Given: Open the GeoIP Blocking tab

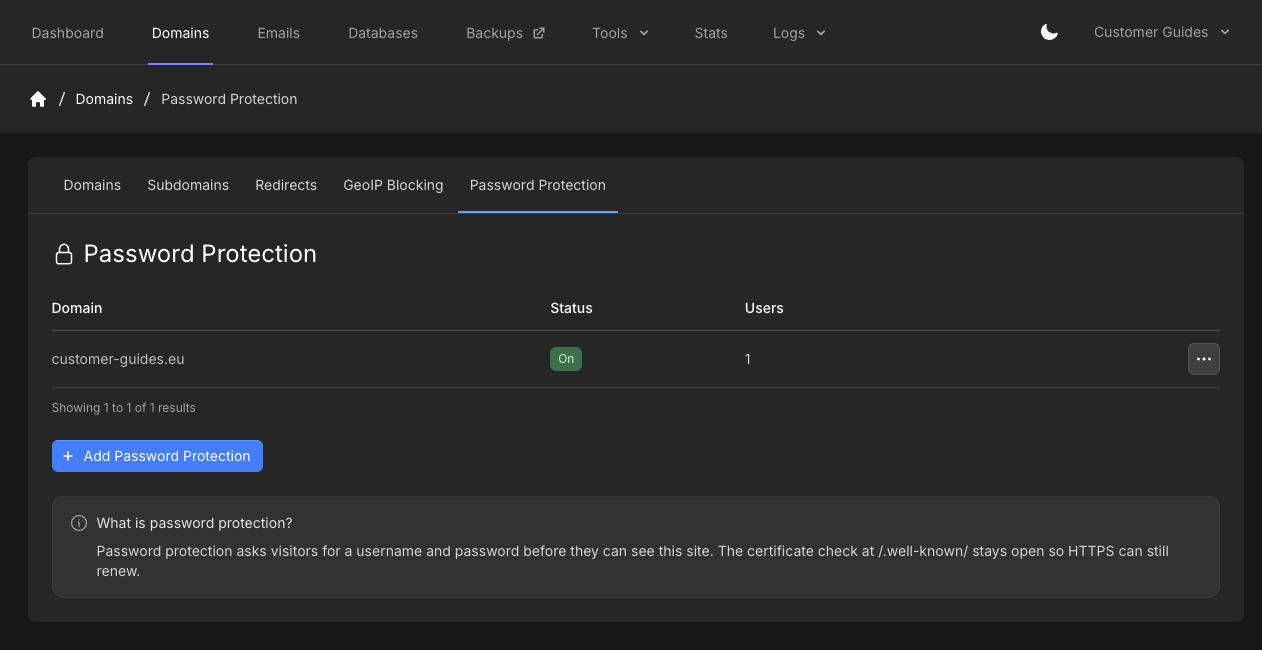Looking at the screenshot, I should tap(393, 185).
